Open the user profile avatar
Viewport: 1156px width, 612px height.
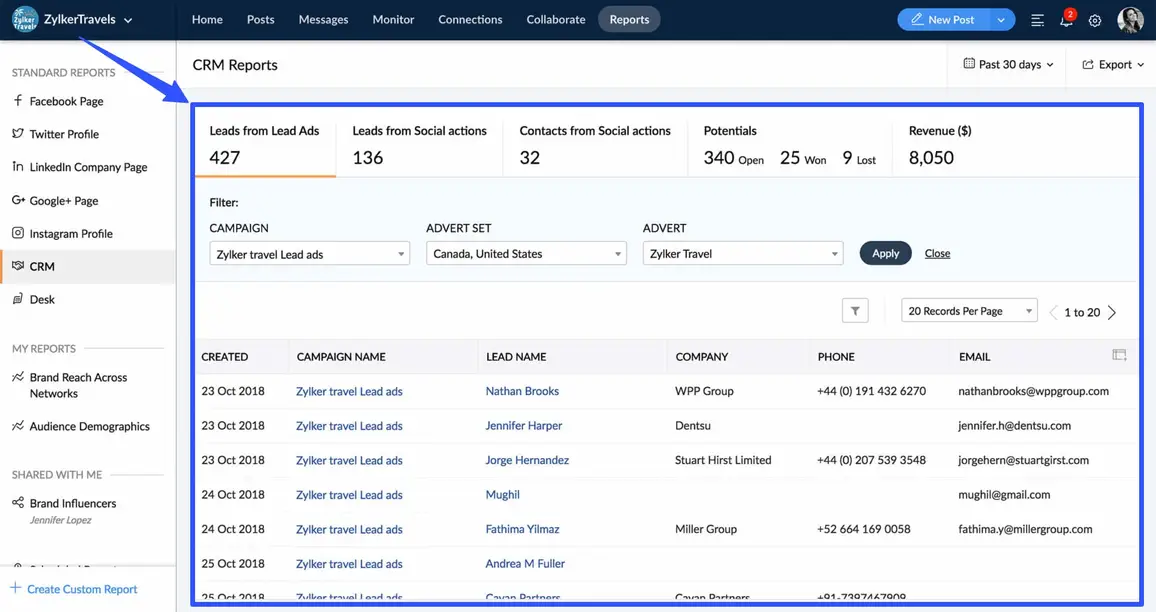[1130, 20]
